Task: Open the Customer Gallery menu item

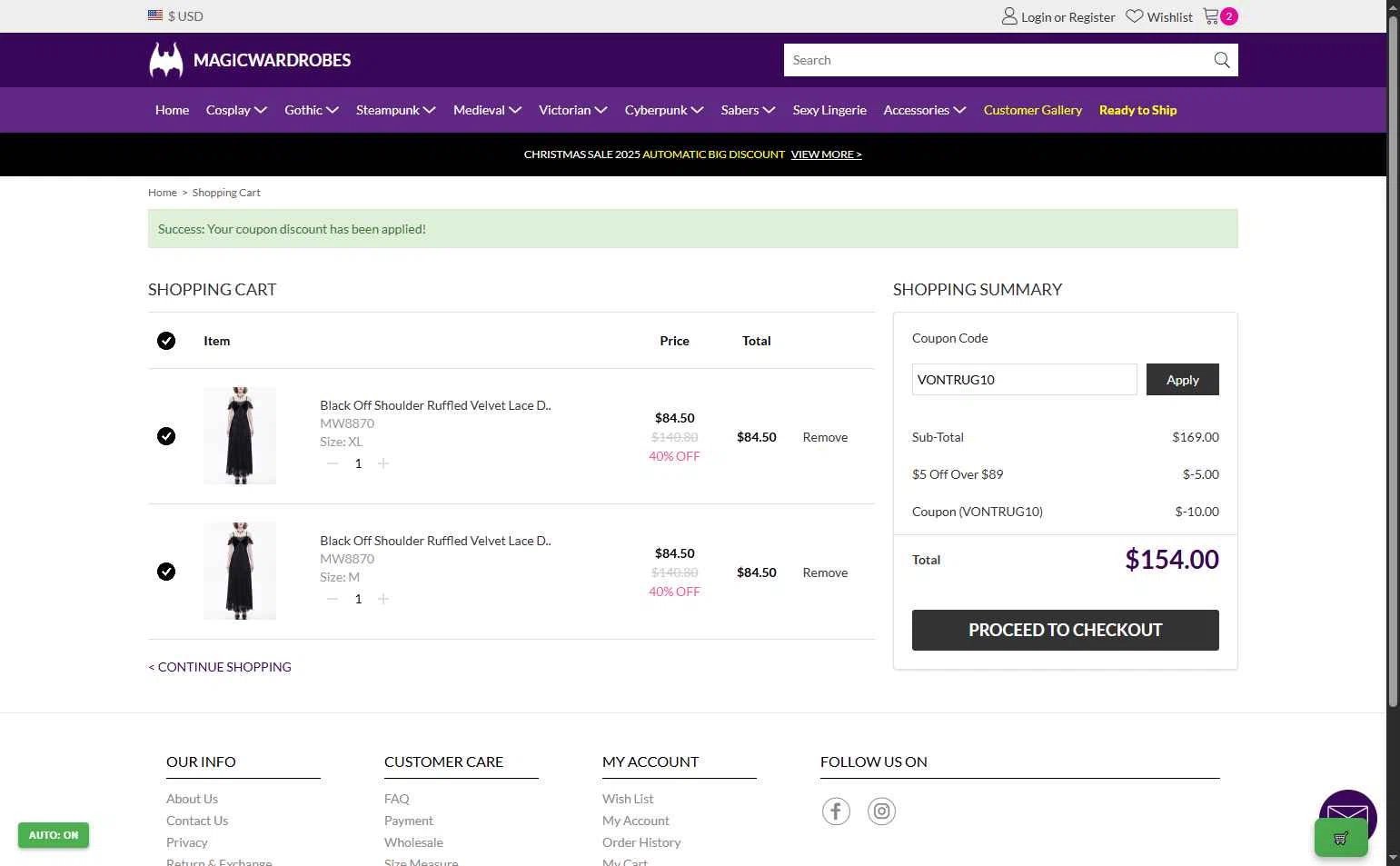Action: (x=1033, y=110)
